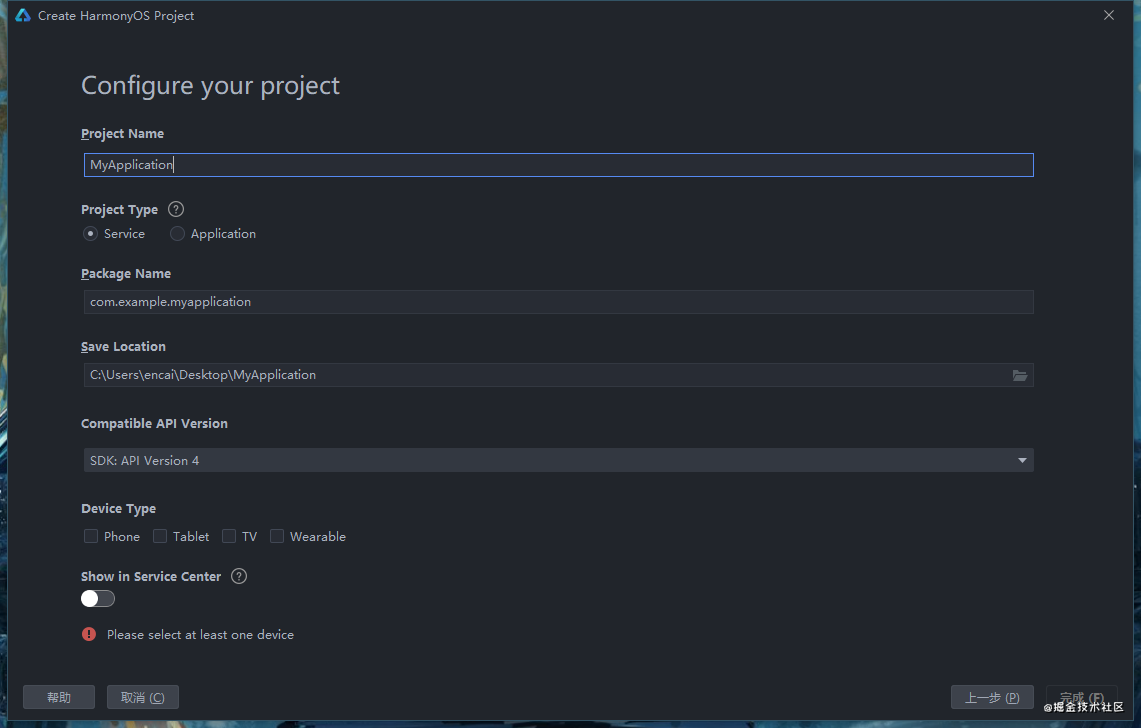The height and width of the screenshot is (728, 1141).
Task: Click the 'Show in Service Center' label
Action: (151, 577)
